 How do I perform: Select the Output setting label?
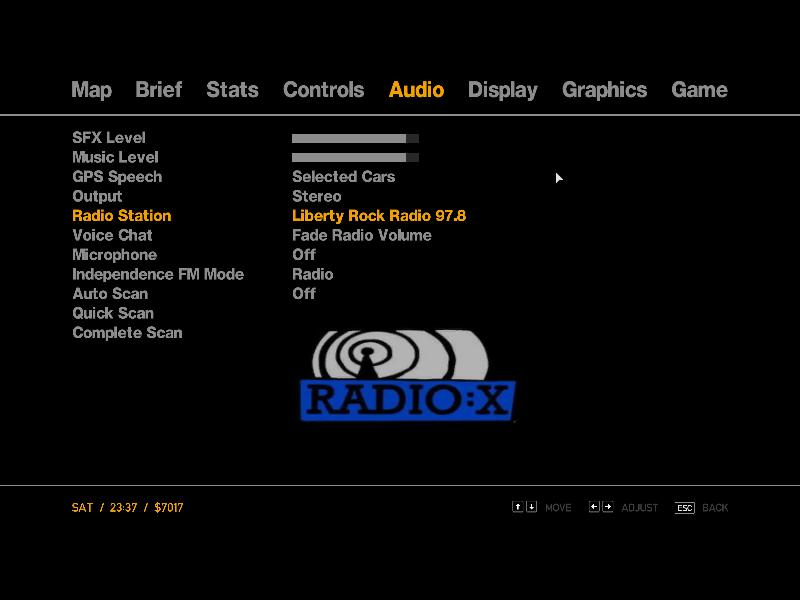pos(97,197)
